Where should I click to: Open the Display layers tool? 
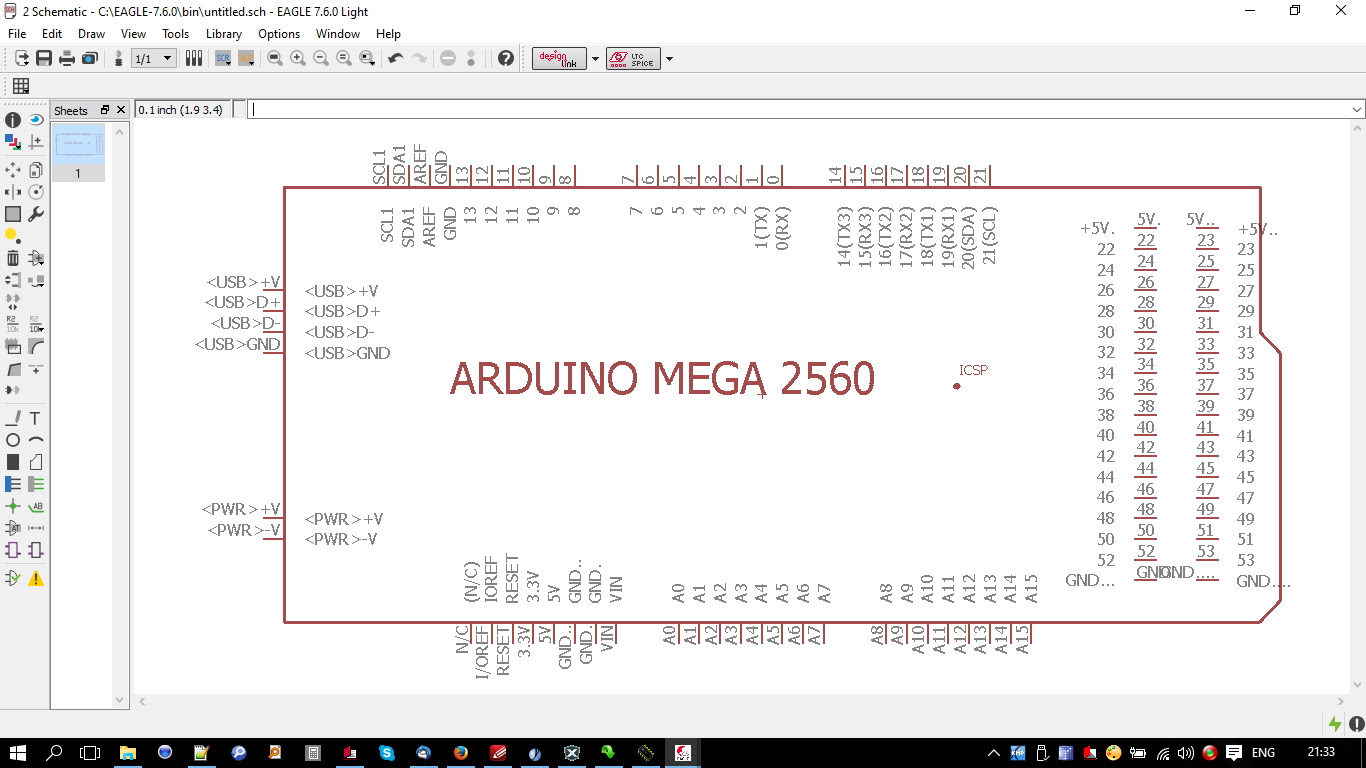[13, 142]
